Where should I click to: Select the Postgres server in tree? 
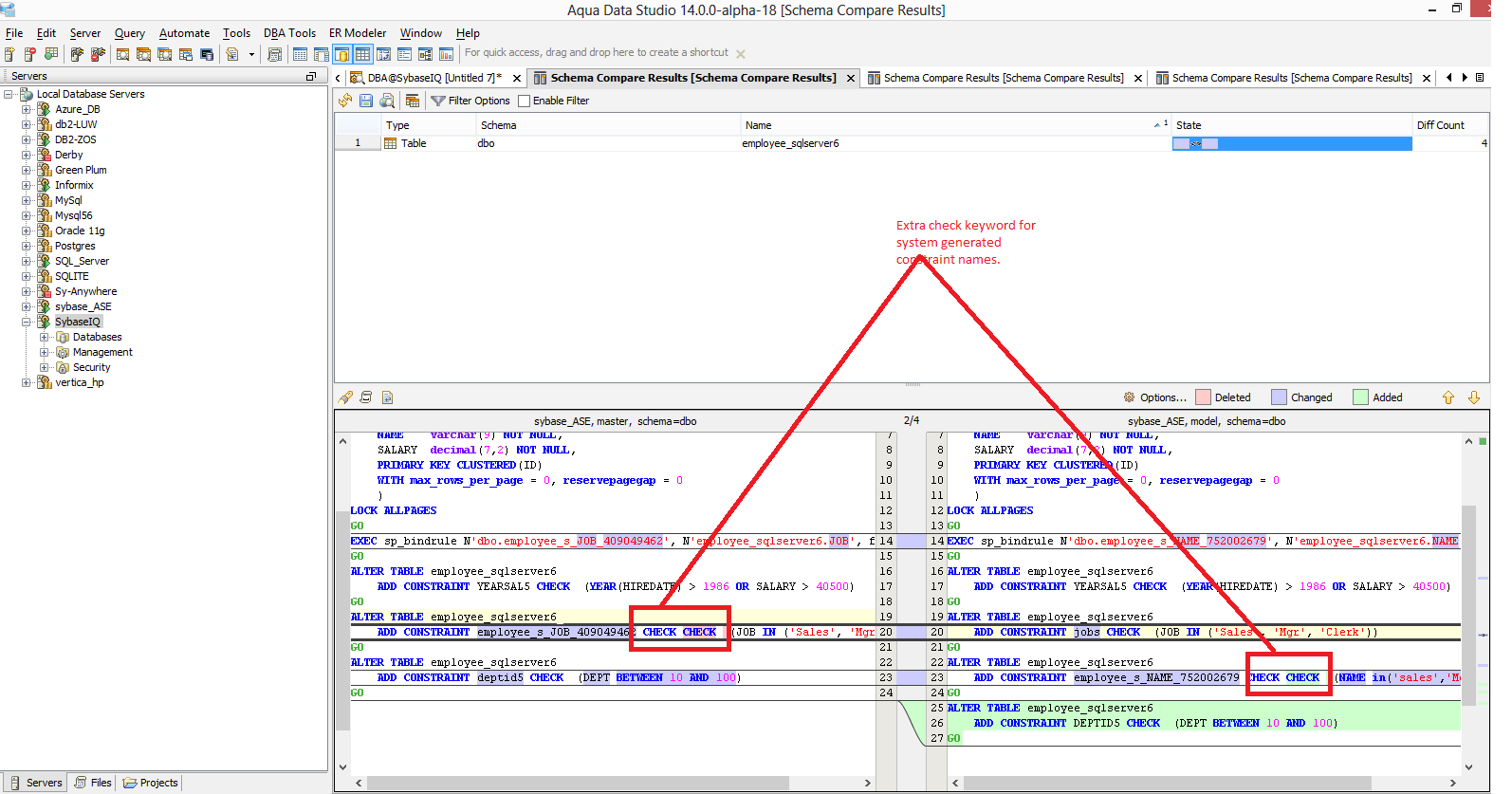point(75,246)
